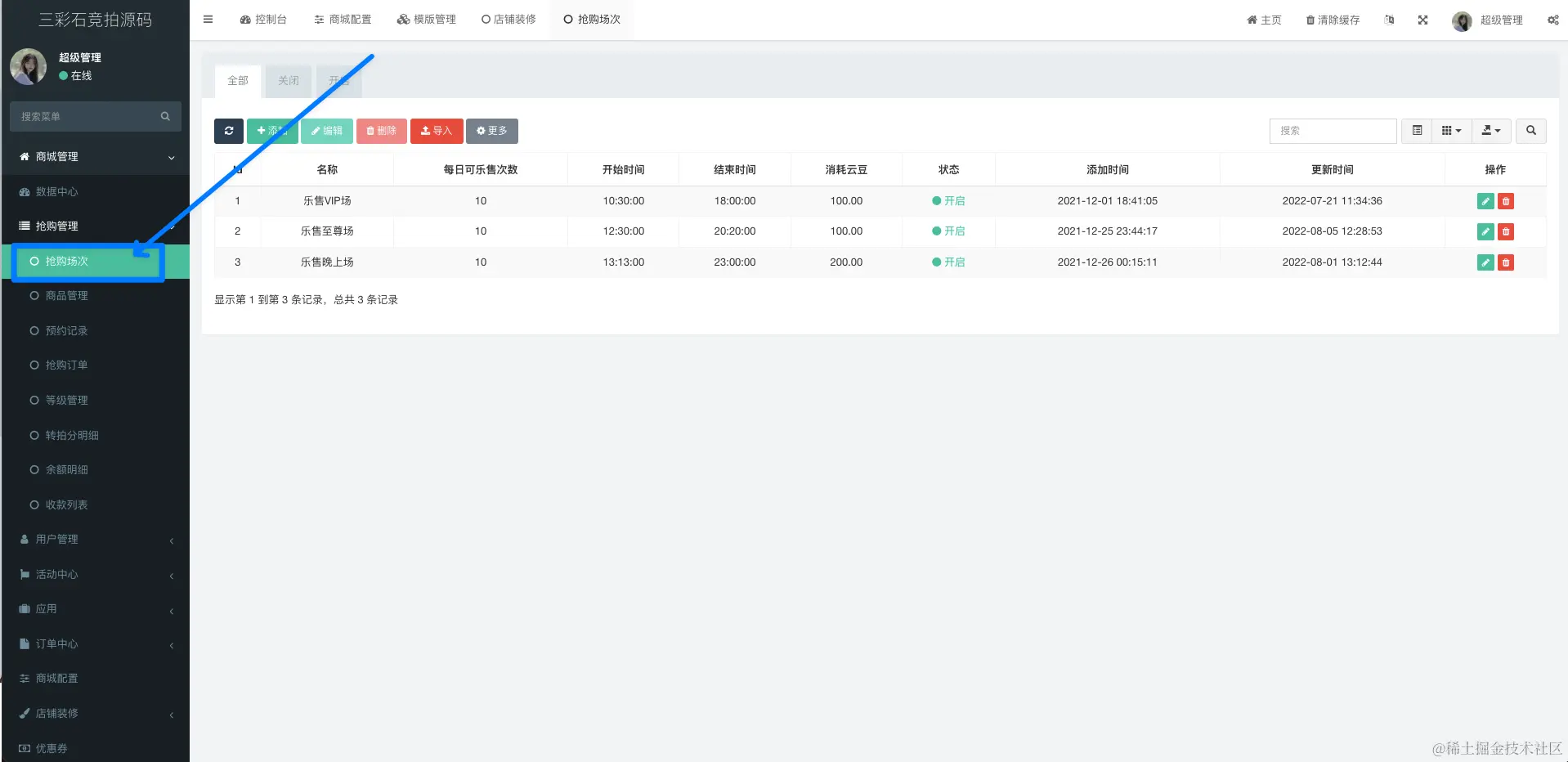Click the search magnifier button beside table tools
Image resolution: width=1568 pixels, height=762 pixels.
1531,131
